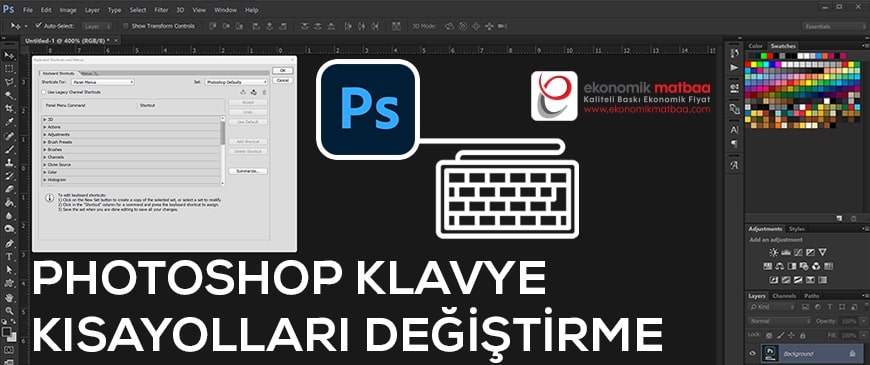Open the collapsed History panel icon
Viewport: 870px width, 365px height.
[x=735, y=53]
